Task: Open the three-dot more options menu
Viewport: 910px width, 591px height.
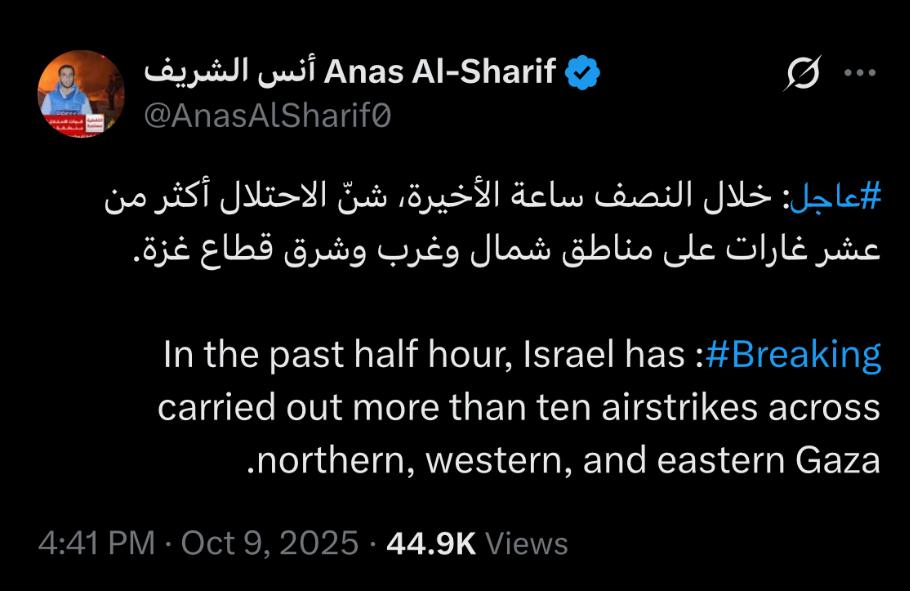Action: coord(860,73)
